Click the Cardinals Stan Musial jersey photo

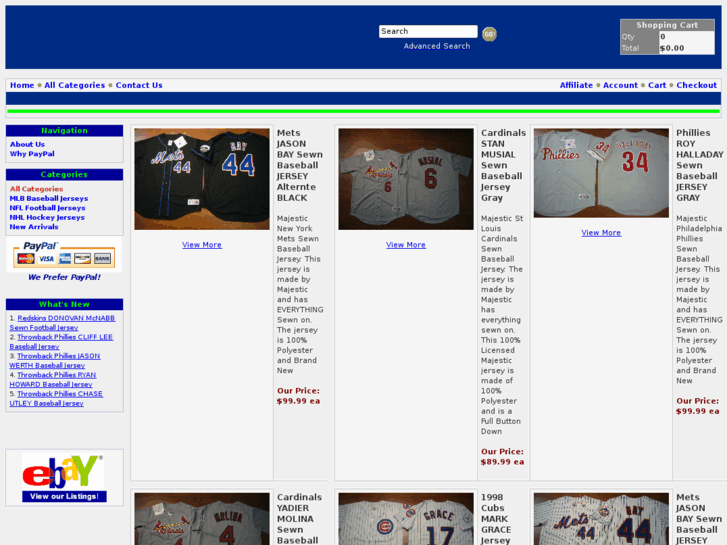[406, 179]
